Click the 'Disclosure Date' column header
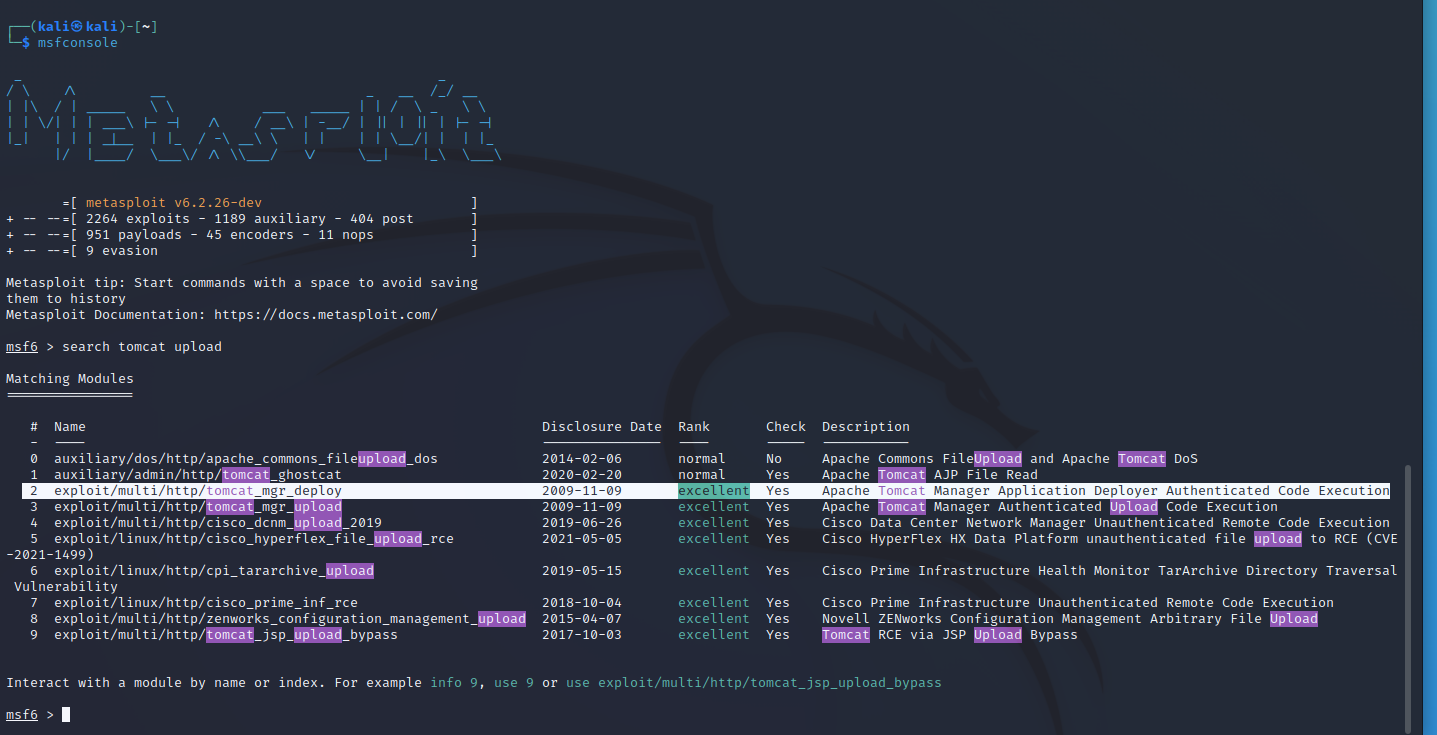 click(602, 427)
